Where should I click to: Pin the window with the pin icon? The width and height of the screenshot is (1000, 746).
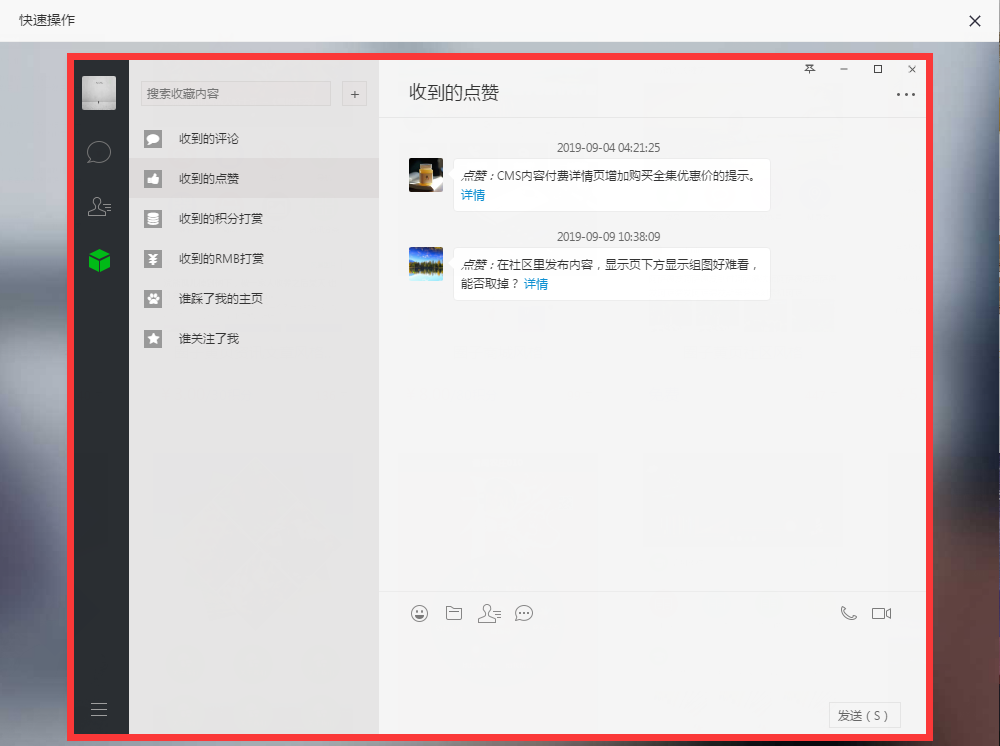[810, 69]
